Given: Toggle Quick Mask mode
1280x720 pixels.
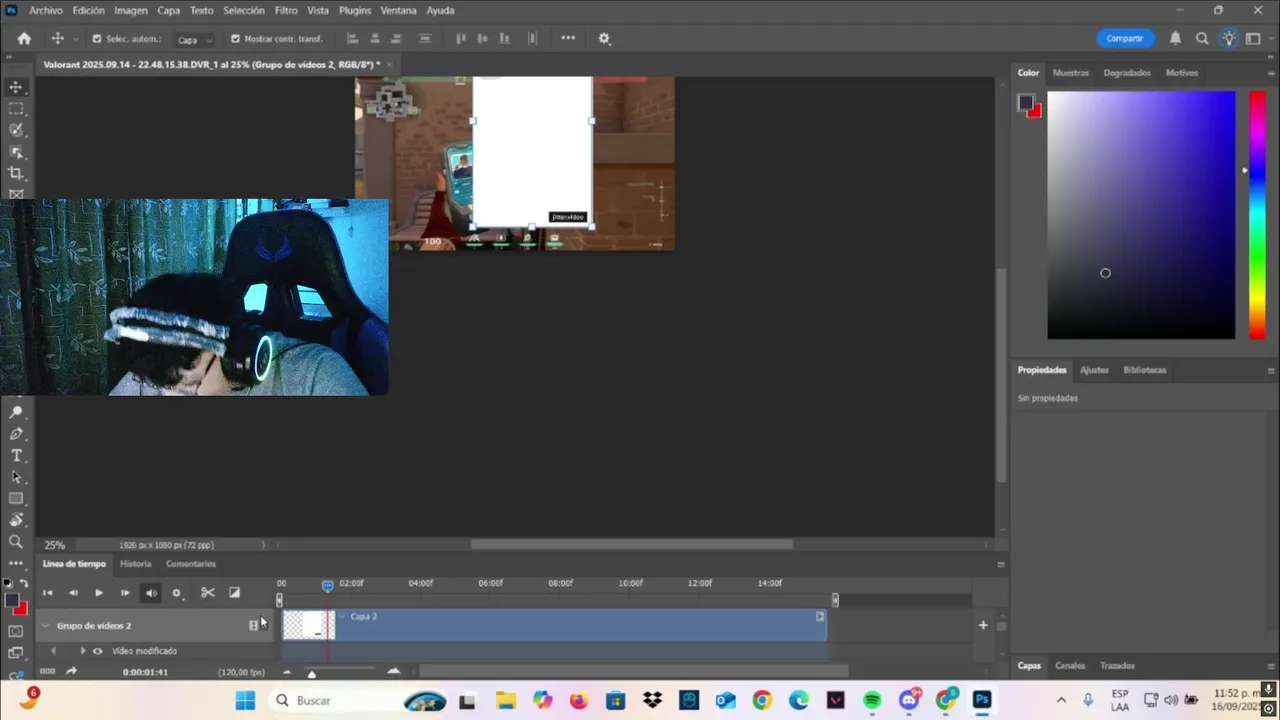Looking at the screenshot, I should click(x=16, y=631).
